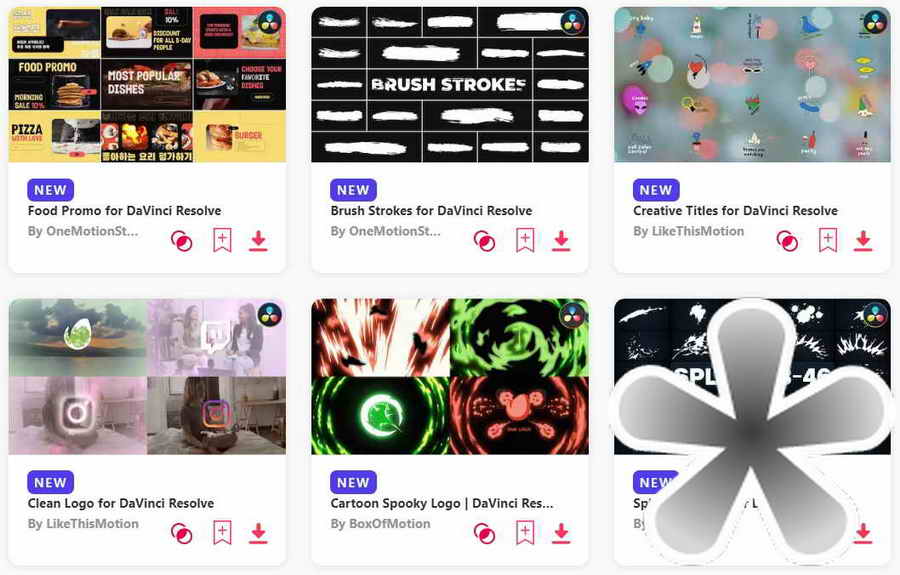Viewport: 900px width, 575px height.
Task: Download Brush Strokes for DaVinci Resolve
Action: coord(561,241)
